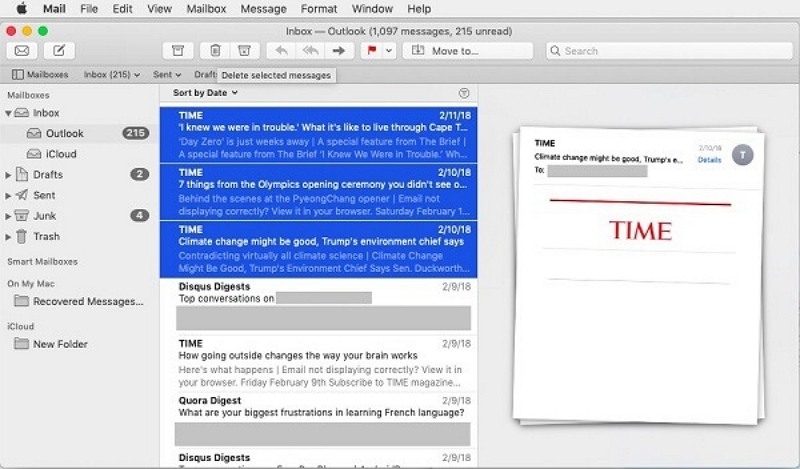This screenshot has height=469, width=800.
Task: Click the Reply All double-arrow icon
Action: click(x=310, y=51)
